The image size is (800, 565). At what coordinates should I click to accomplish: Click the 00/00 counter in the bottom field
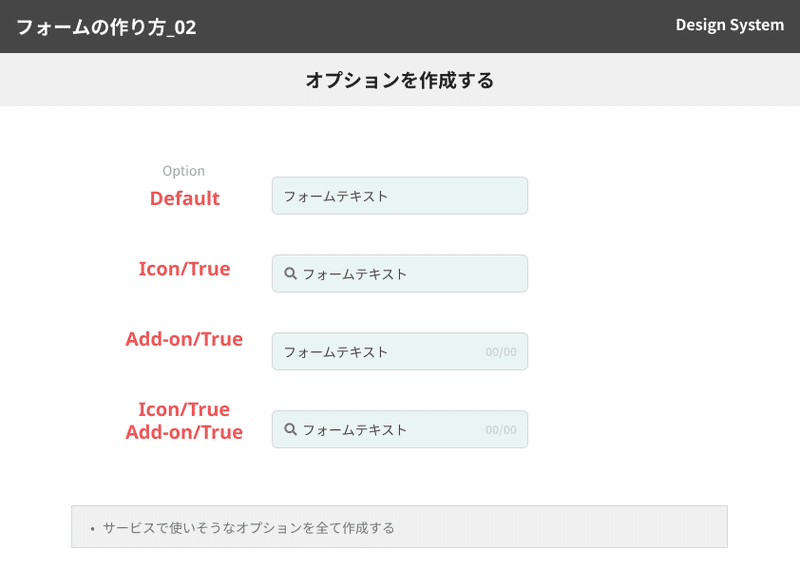501,430
